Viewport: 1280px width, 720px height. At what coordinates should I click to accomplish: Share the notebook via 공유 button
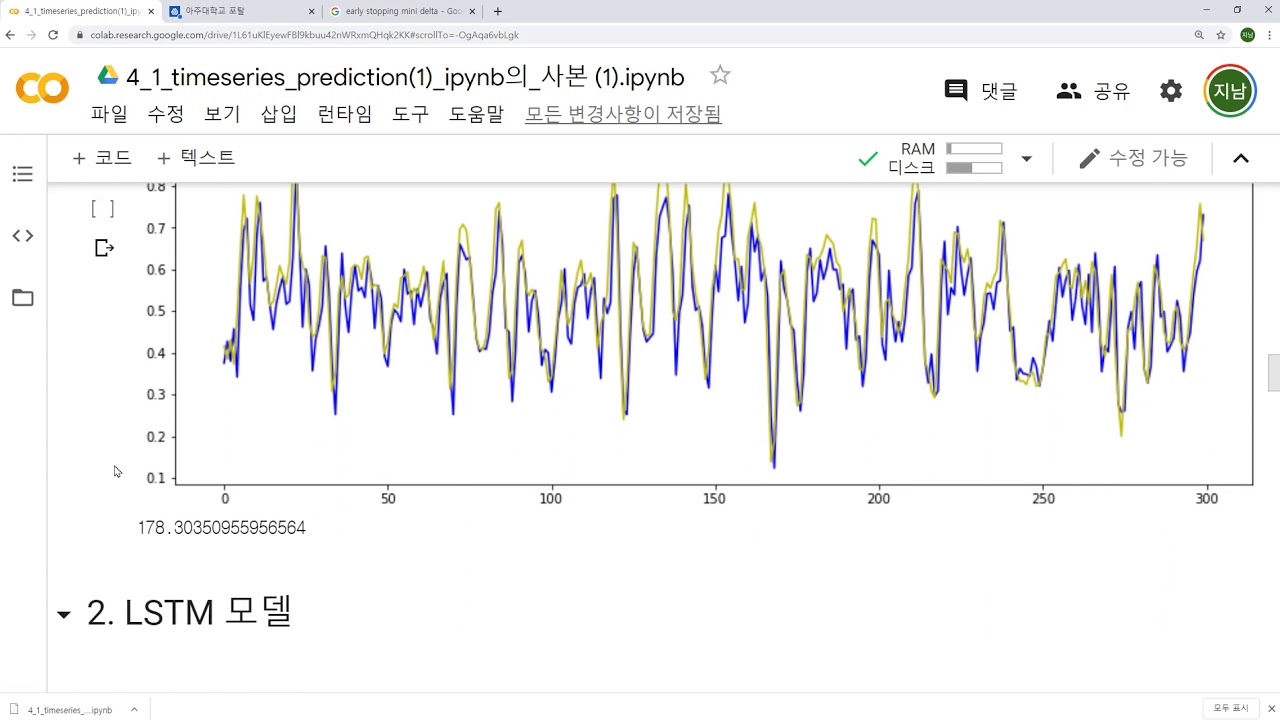click(x=1093, y=91)
